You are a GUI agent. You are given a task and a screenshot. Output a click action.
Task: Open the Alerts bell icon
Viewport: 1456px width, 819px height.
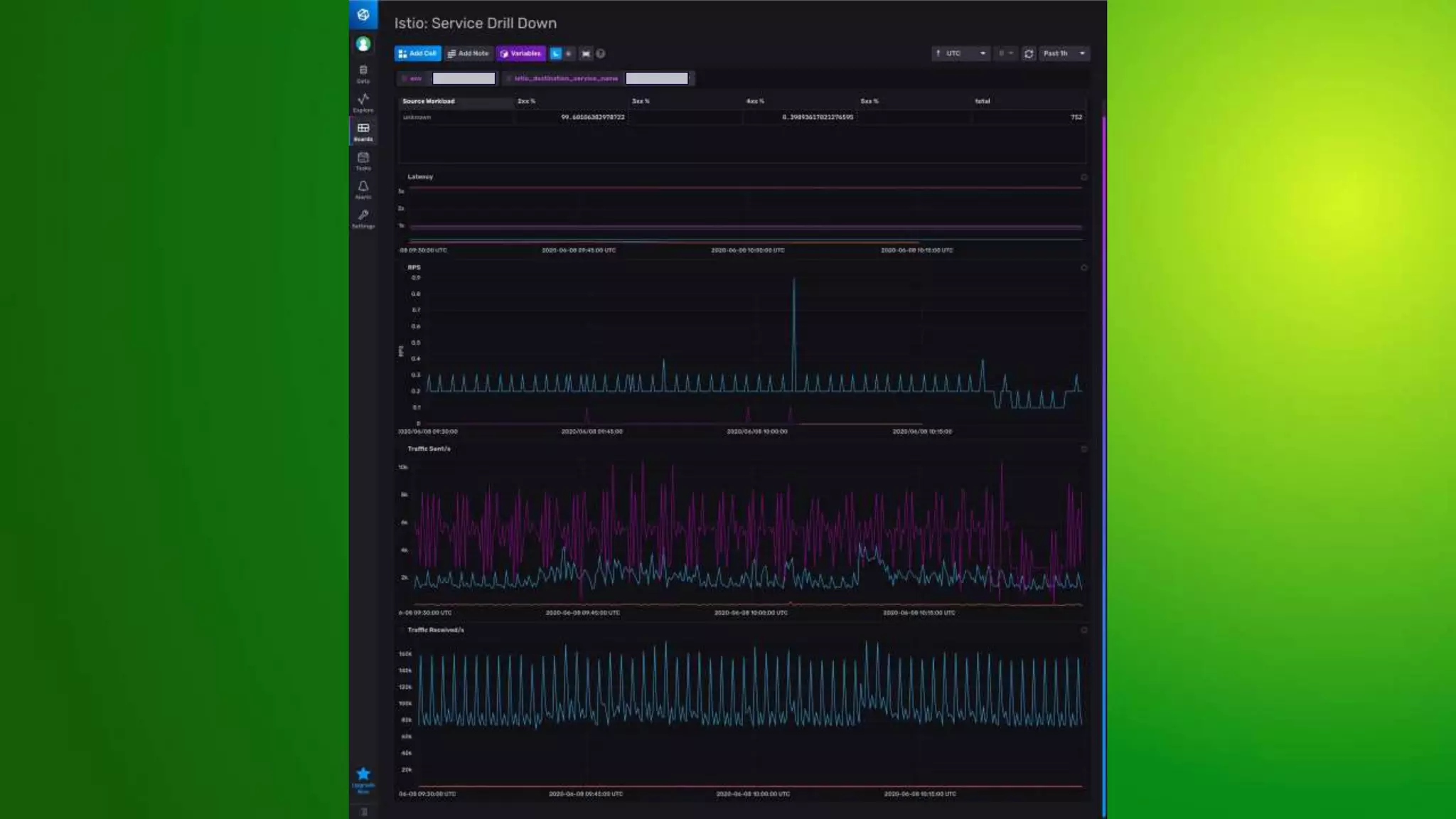(363, 189)
